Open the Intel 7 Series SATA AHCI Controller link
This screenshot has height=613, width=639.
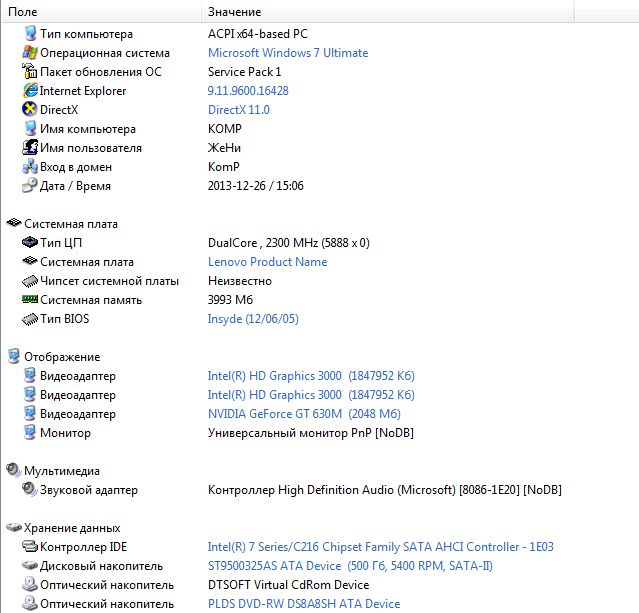click(381, 547)
